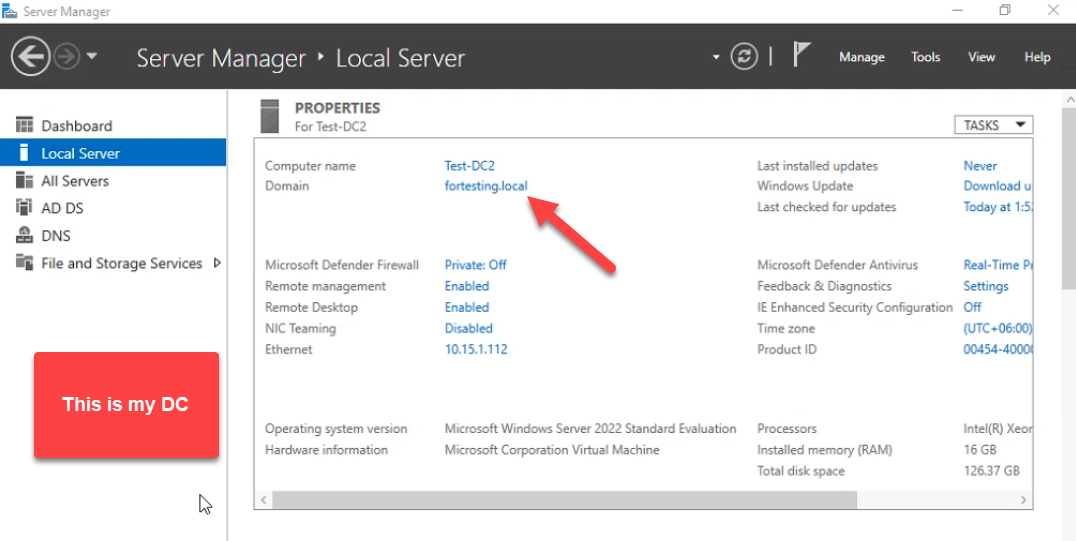Viewport: 1076px width, 541px height.
Task: Click the vertical scrollbar on right edge
Action: [1068, 197]
